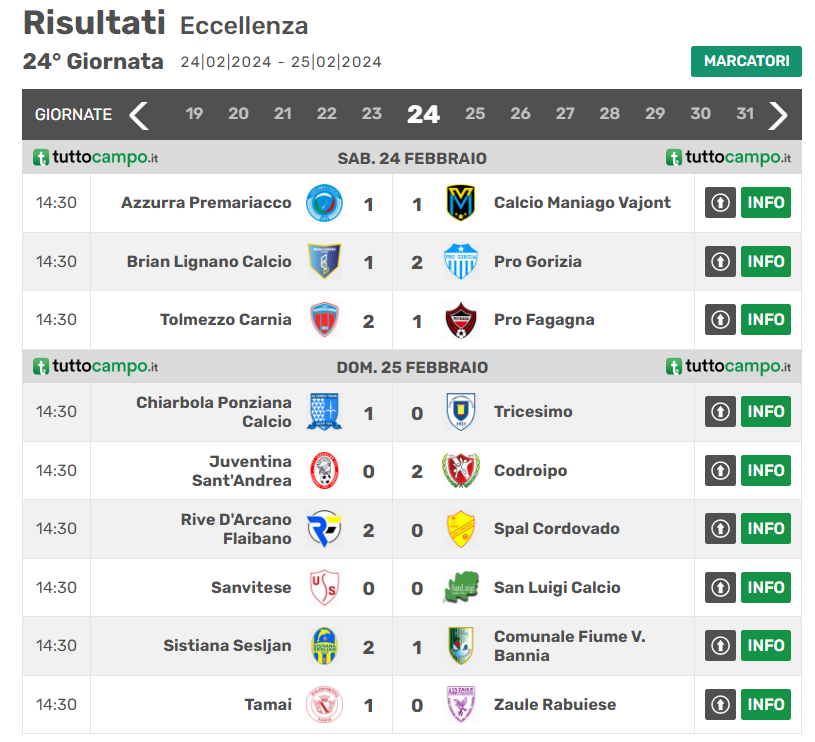The image size is (815, 742).
Task: Open the Tricesimo team link
Action: (533, 412)
